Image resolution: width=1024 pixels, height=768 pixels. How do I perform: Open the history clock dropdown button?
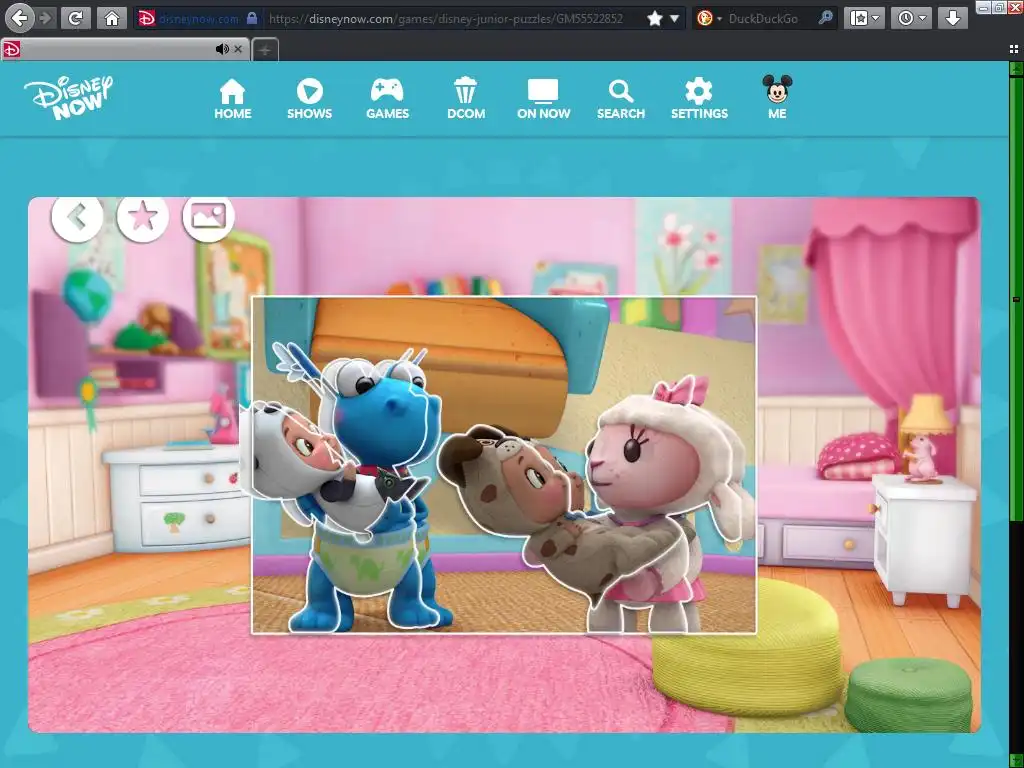(911, 18)
